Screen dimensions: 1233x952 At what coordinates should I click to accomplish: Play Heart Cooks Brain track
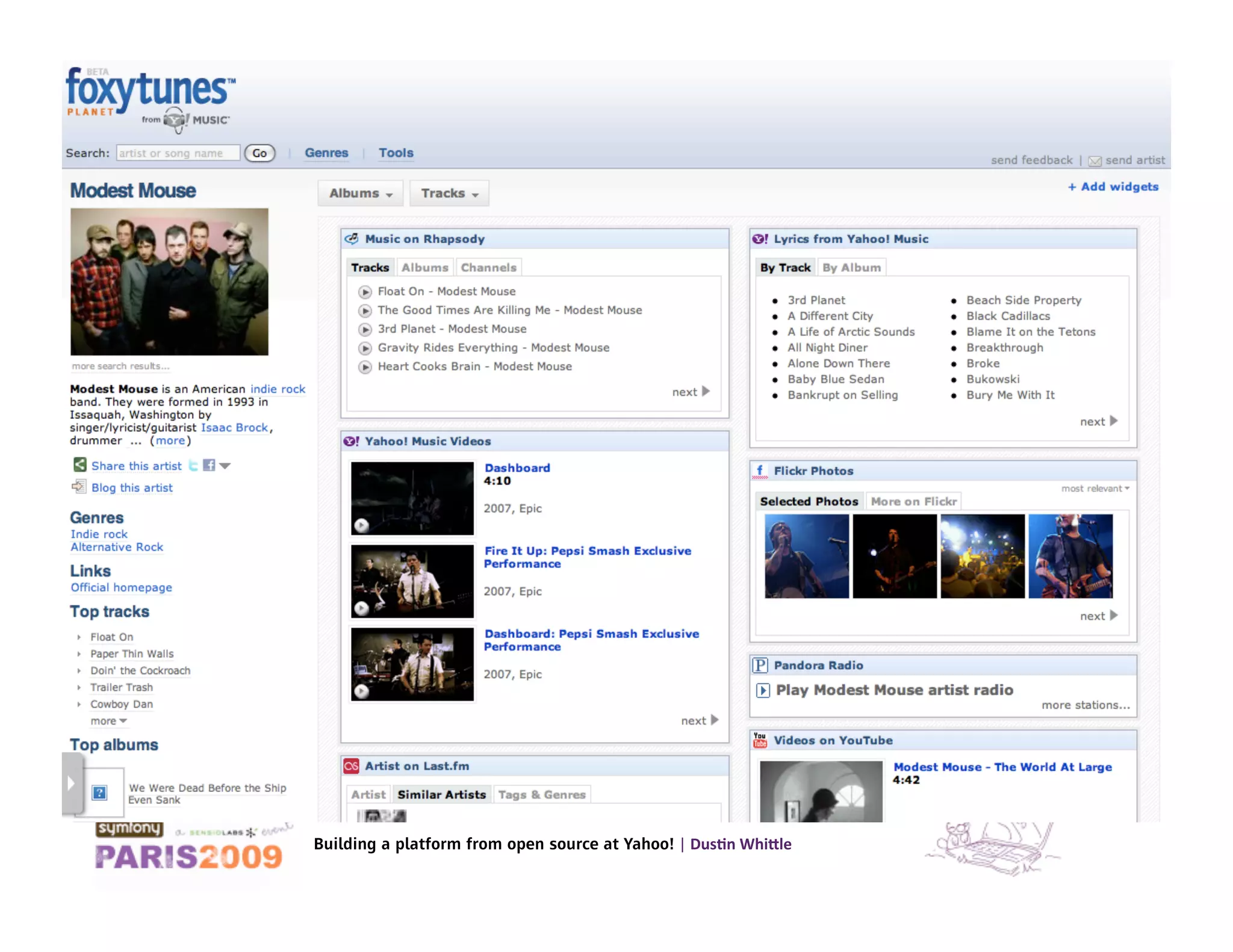[x=365, y=366]
